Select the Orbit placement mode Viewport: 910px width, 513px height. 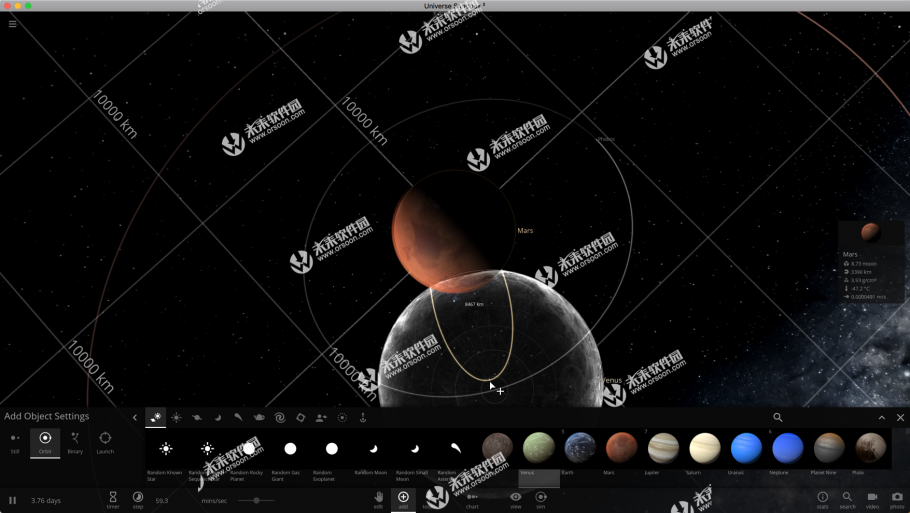(x=45, y=443)
